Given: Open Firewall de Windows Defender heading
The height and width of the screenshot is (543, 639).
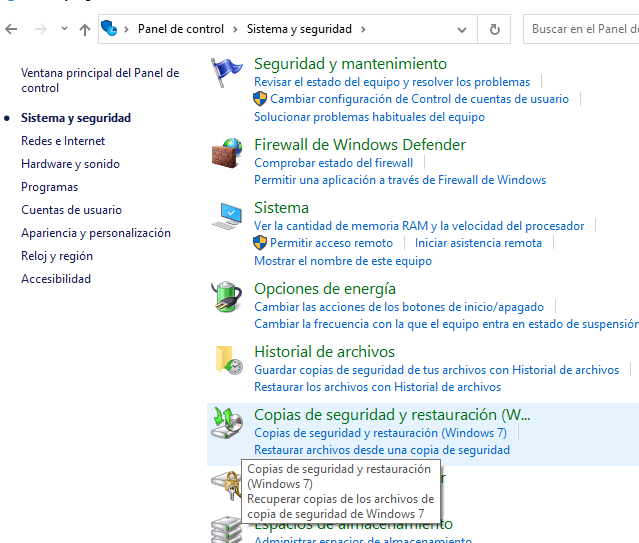Looking at the screenshot, I should 360,145.
